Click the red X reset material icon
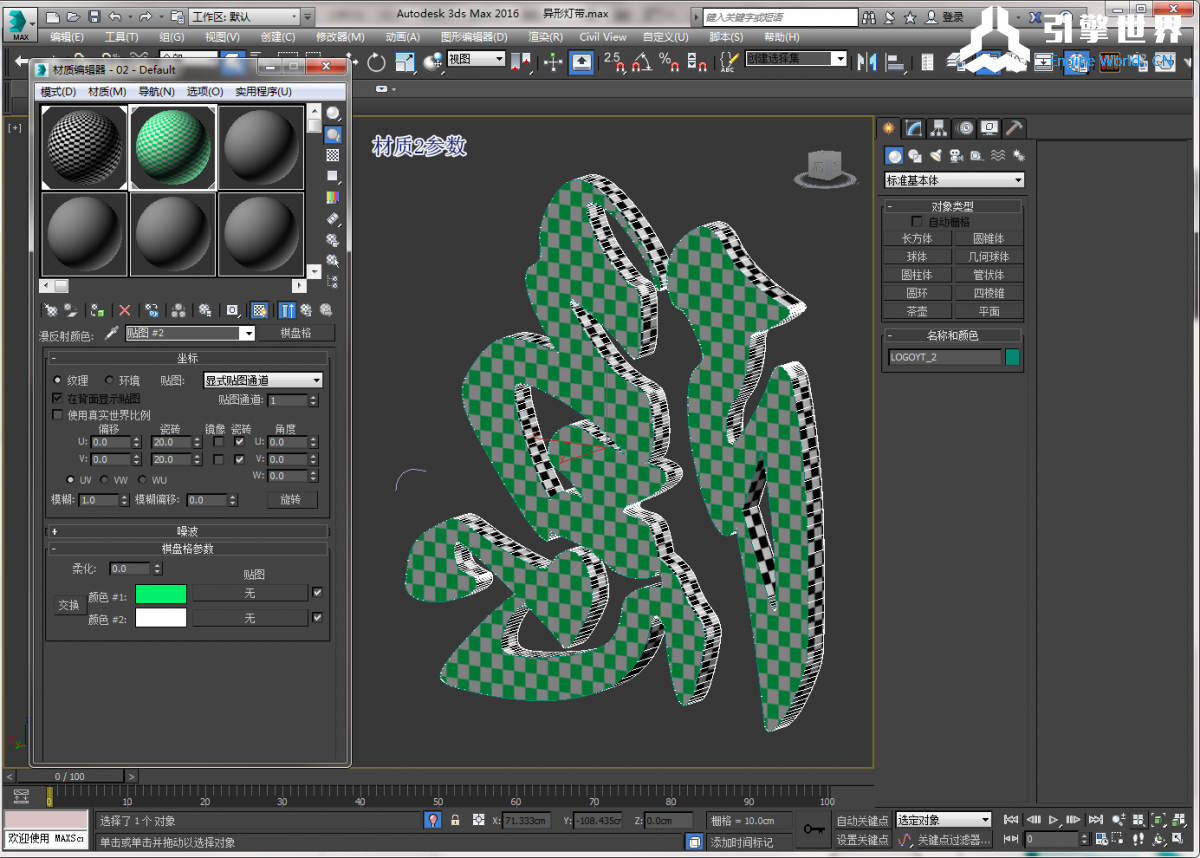 coord(125,311)
